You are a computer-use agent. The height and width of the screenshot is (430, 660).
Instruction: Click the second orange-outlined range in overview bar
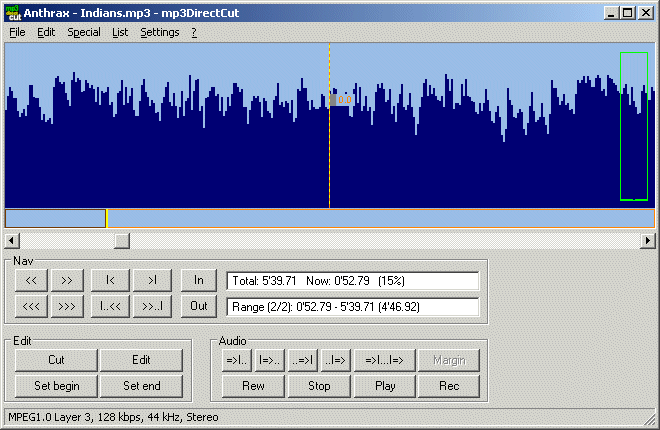[381, 218]
